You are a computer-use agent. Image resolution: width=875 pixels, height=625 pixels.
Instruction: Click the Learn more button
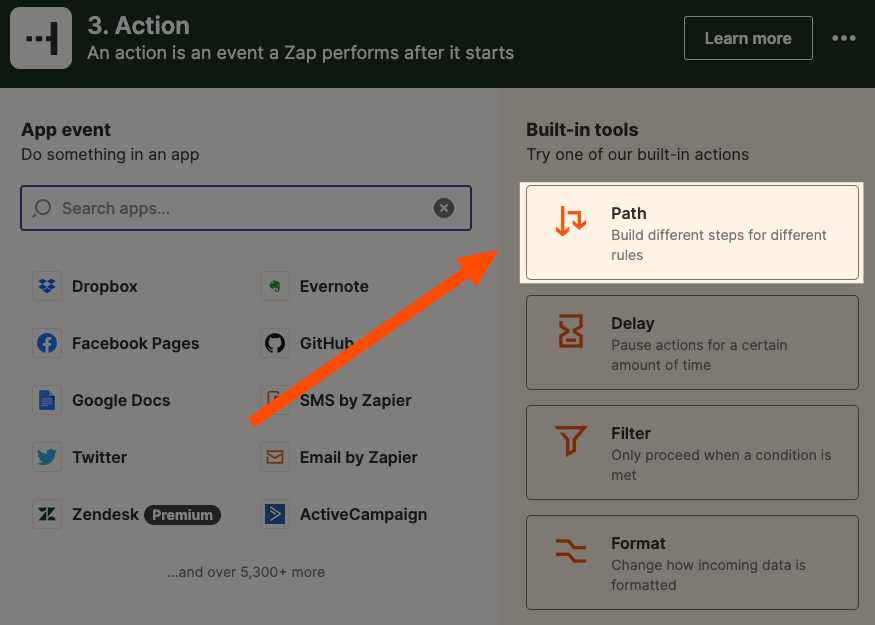point(748,38)
